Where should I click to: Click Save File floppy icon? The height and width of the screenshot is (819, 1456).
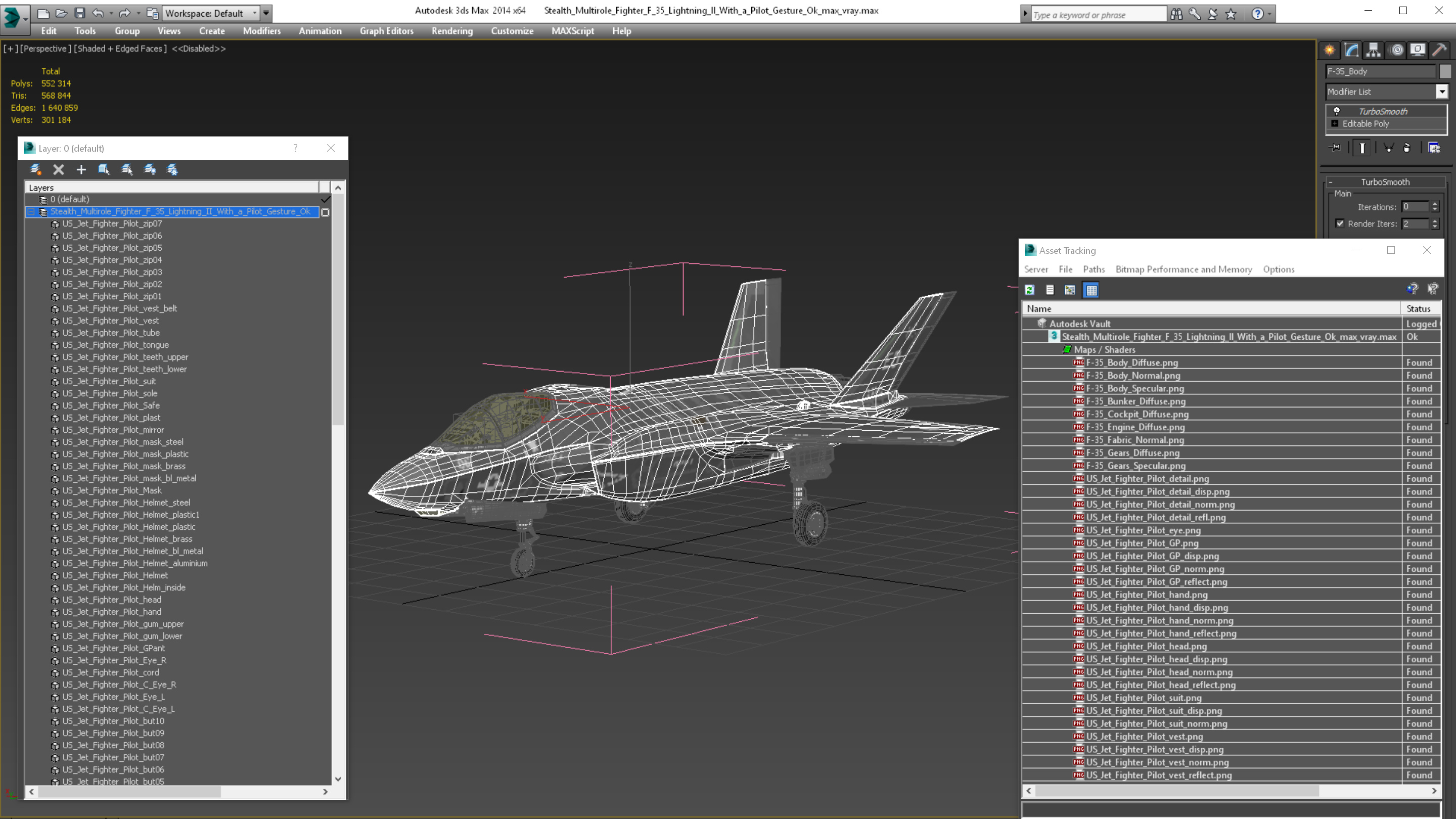(x=80, y=13)
